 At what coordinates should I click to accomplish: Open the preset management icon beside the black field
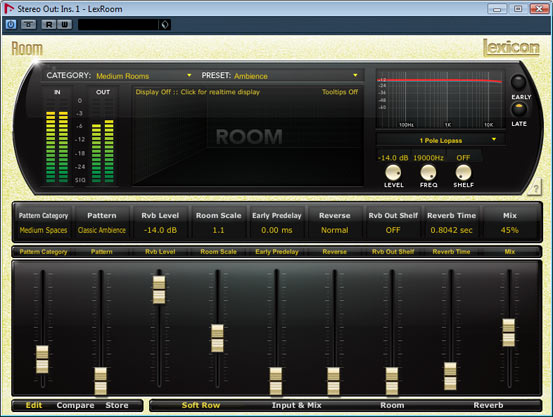click(x=165, y=25)
